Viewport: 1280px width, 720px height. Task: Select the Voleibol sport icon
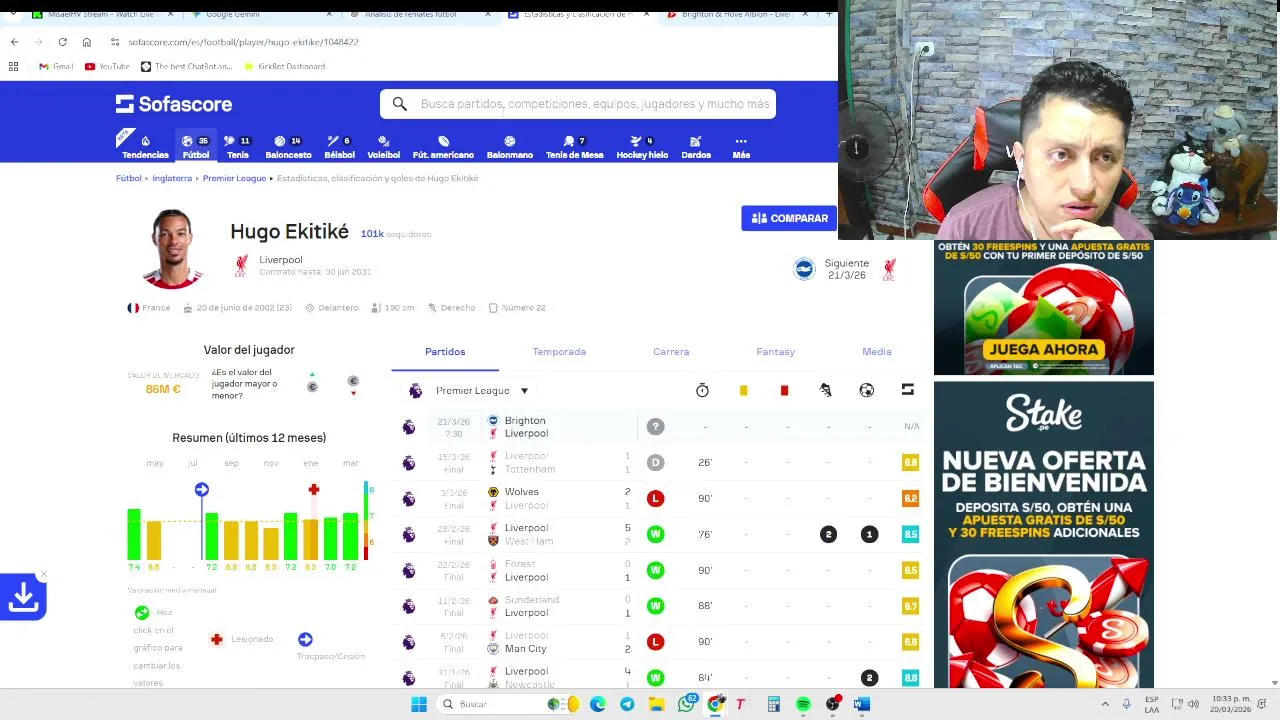pyautogui.click(x=383, y=146)
